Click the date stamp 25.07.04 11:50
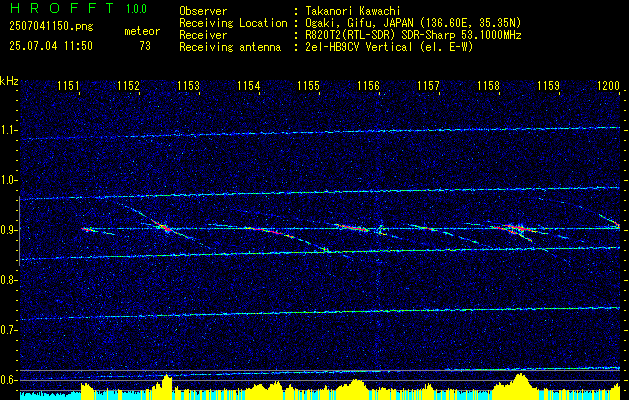 coord(51,46)
